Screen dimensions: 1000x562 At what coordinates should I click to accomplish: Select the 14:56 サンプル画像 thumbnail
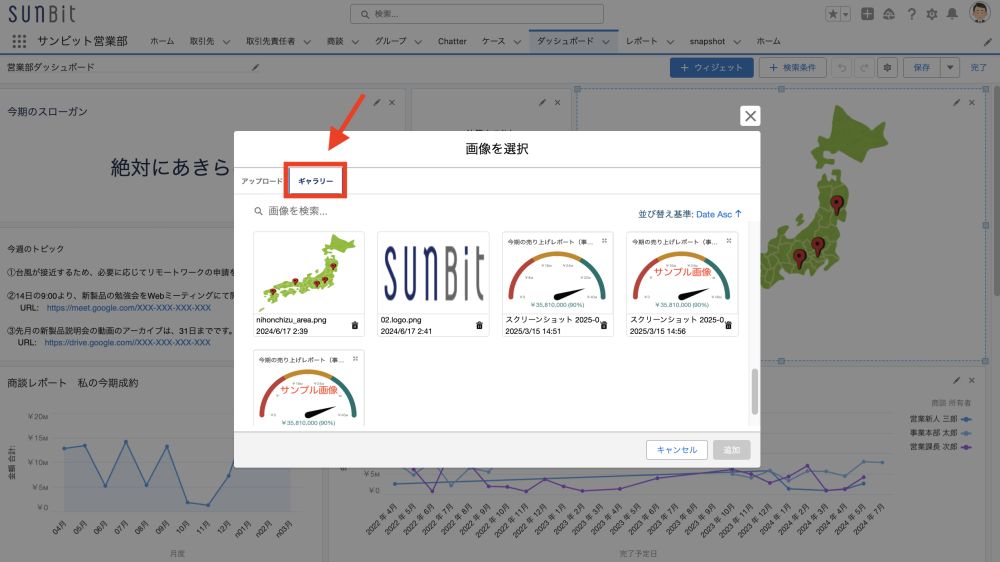(682, 273)
